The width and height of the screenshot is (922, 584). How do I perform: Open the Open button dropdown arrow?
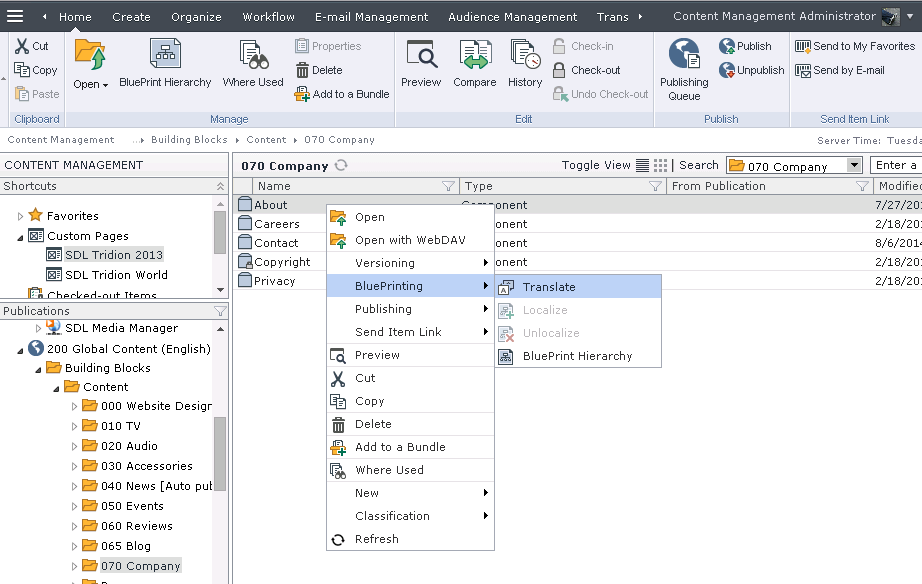107,85
